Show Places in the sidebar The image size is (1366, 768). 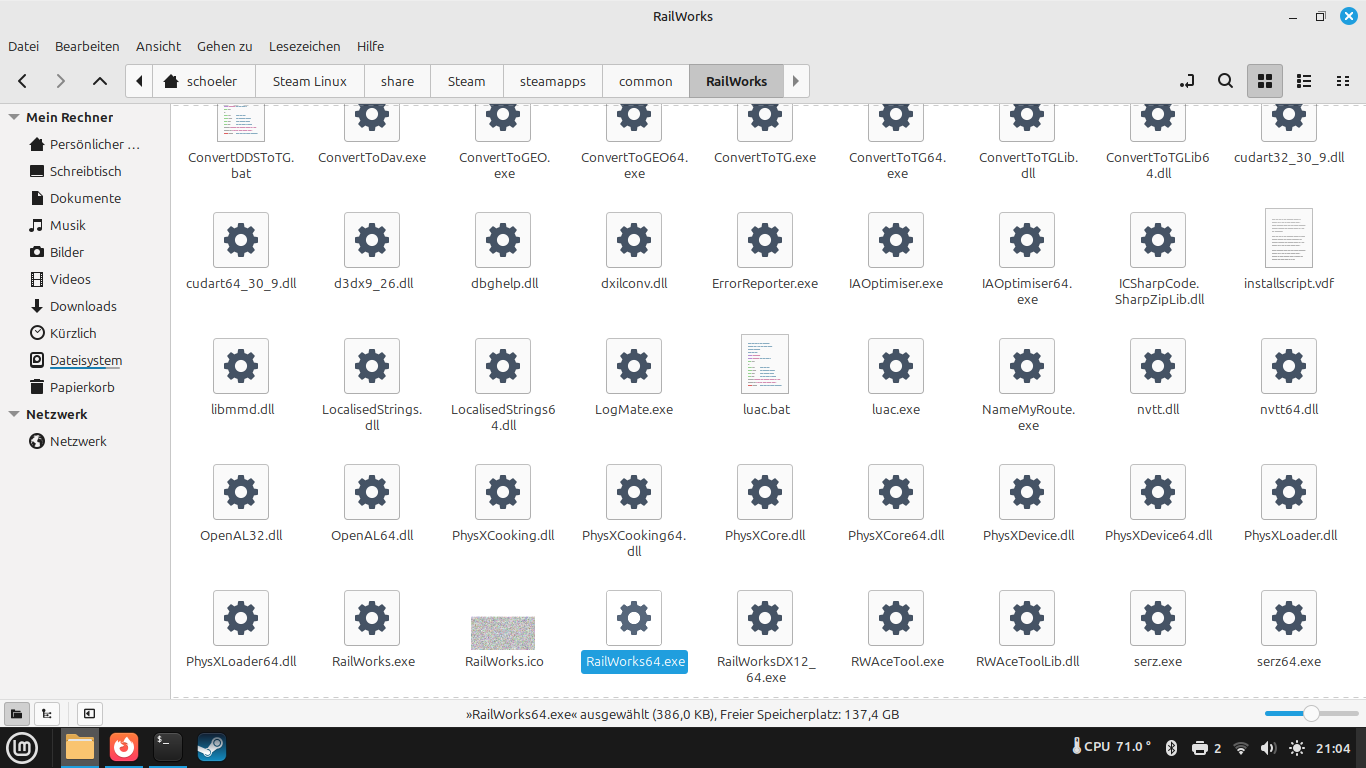tap(16, 714)
